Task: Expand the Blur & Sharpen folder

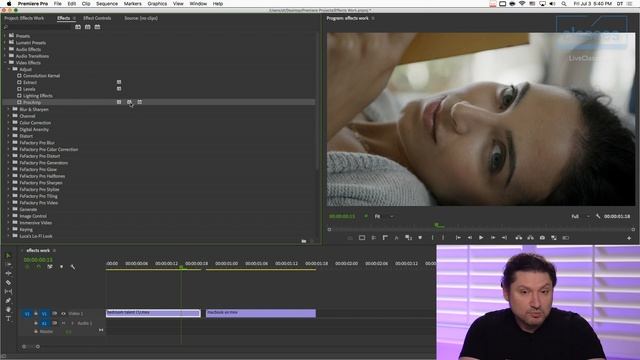Action: pos(9,109)
